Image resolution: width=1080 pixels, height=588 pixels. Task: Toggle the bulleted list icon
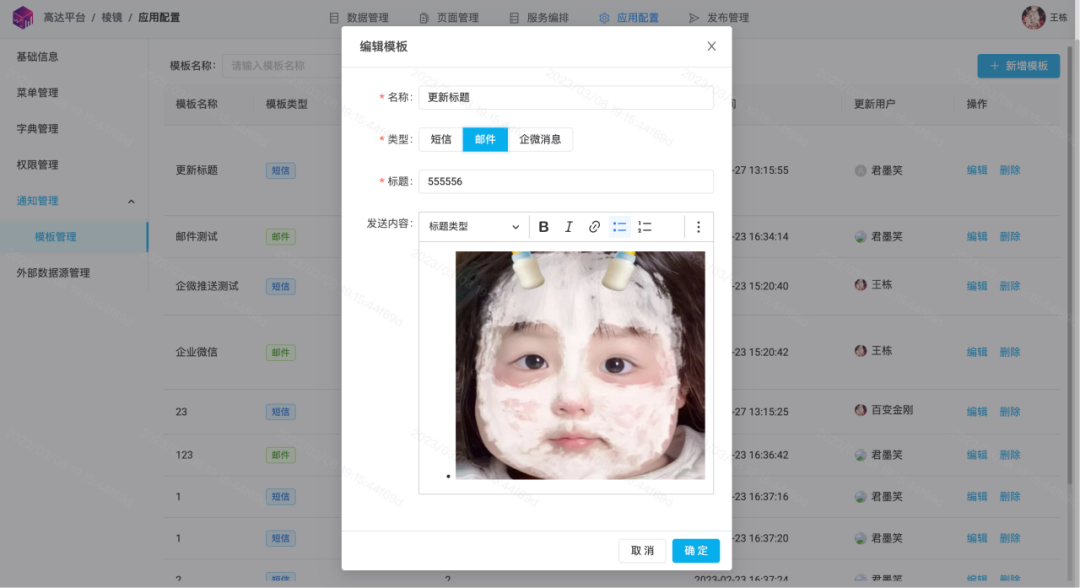tap(619, 227)
